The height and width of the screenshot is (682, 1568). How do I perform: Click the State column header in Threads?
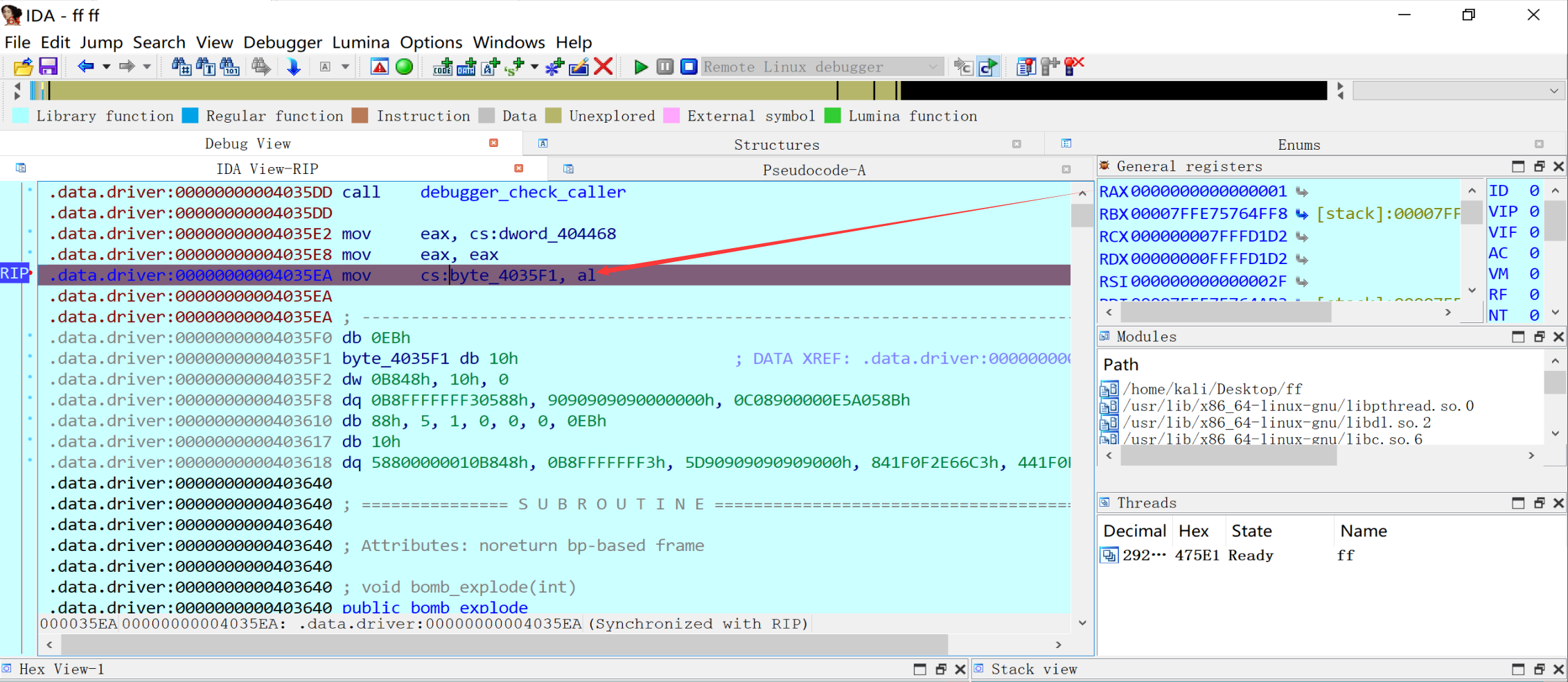[x=1251, y=531]
